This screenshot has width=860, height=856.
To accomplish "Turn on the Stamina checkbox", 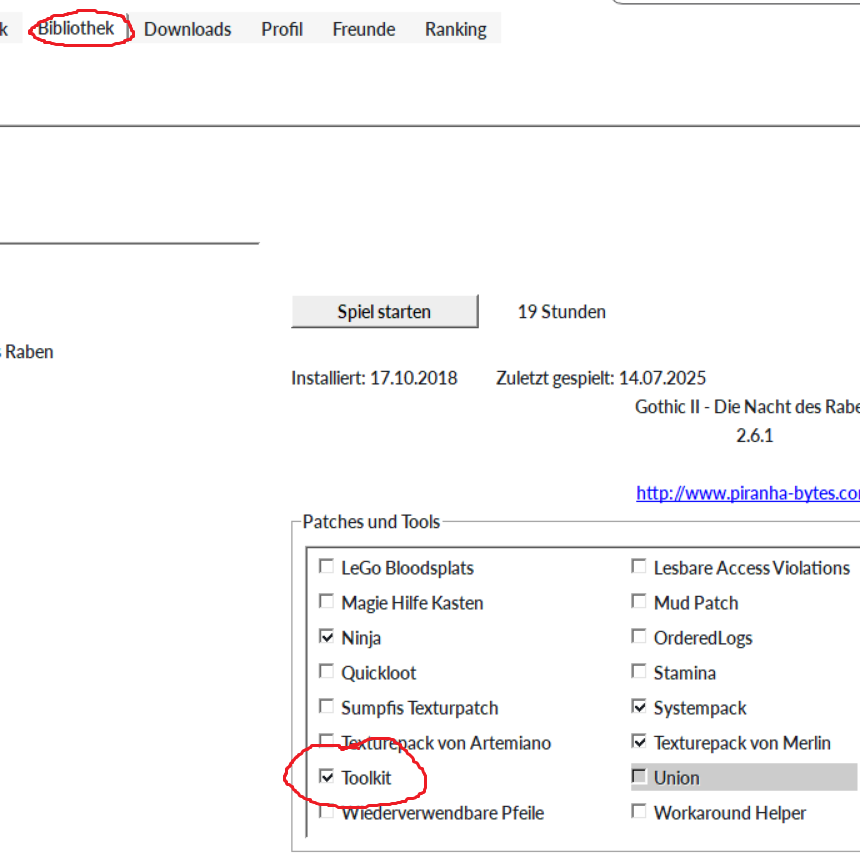I will tap(638, 672).
